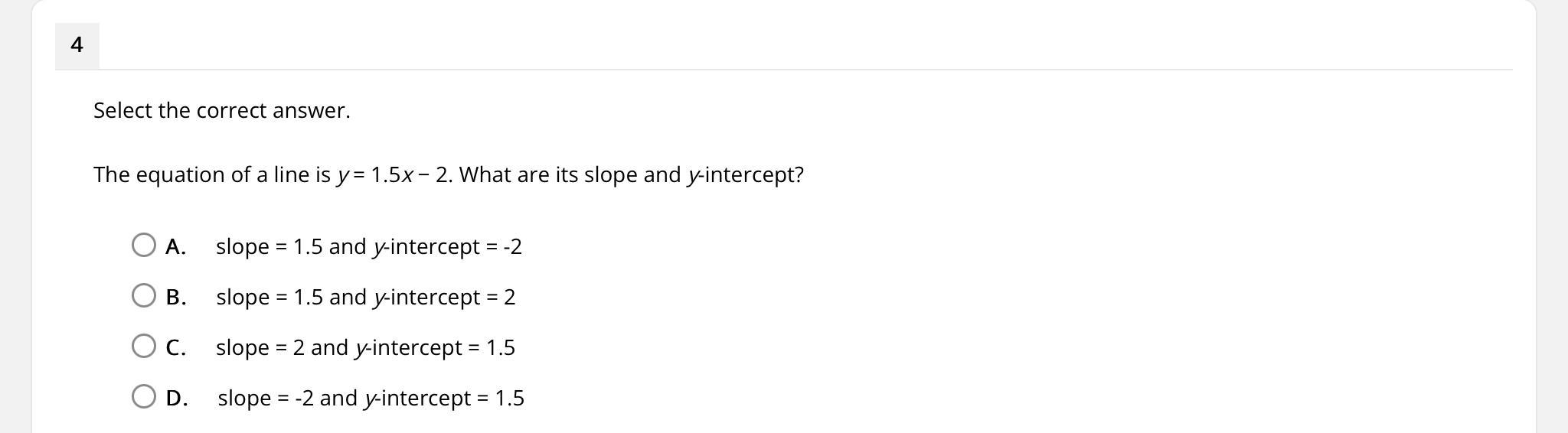
Task: Click the word 'y-intercept?' ending the question
Action: pyautogui.click(x=746, y=175)
